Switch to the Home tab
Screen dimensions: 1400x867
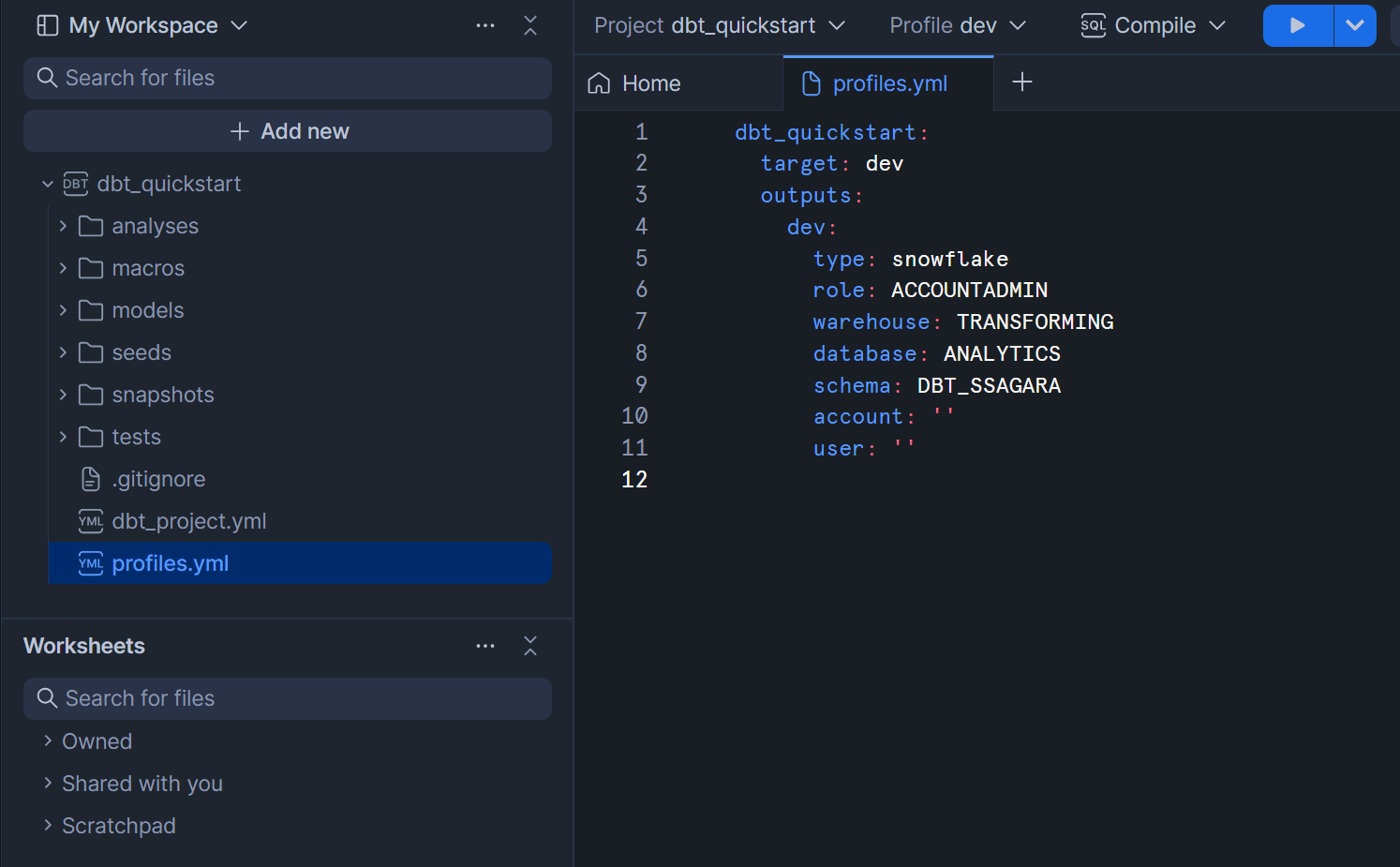(x=678, y=83)
